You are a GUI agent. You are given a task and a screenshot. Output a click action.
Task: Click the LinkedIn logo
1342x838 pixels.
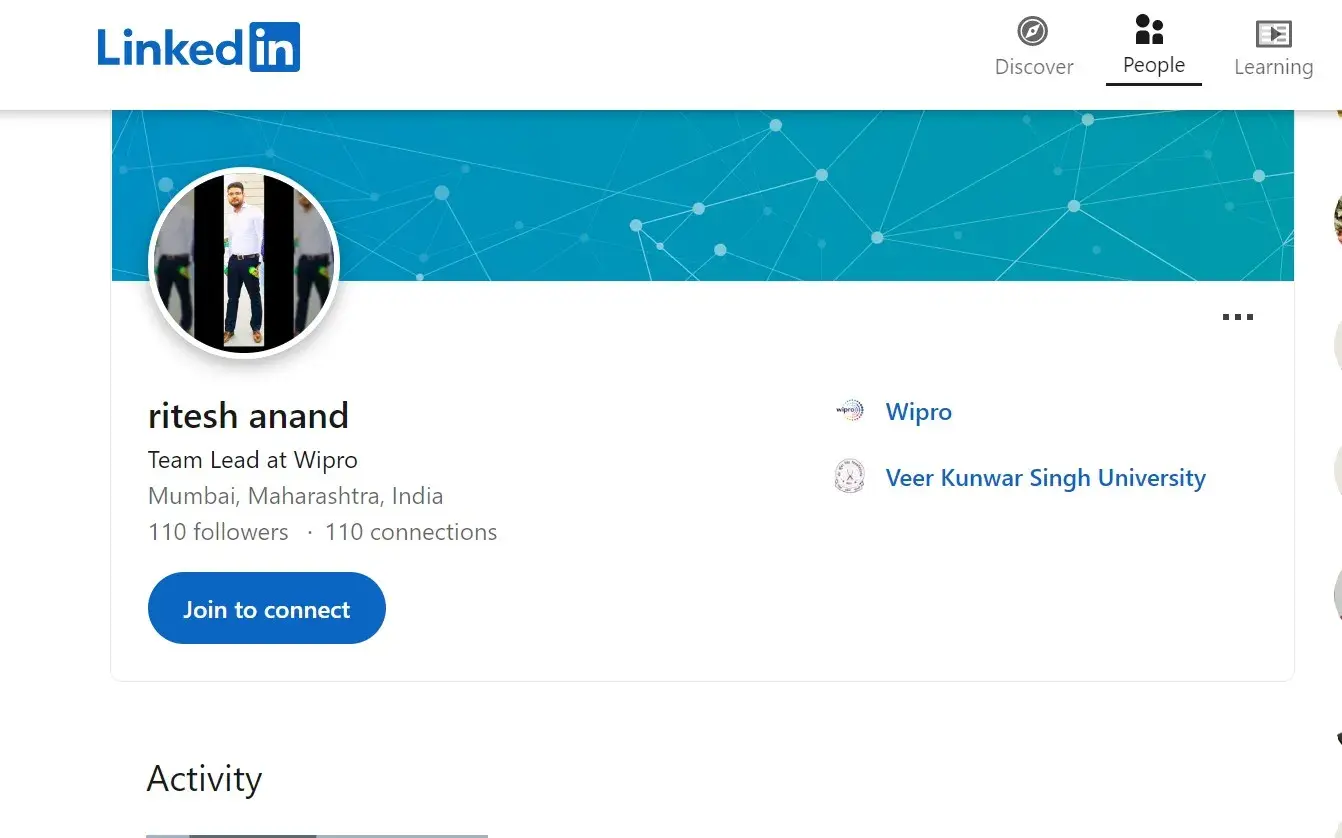click(198, 47)
